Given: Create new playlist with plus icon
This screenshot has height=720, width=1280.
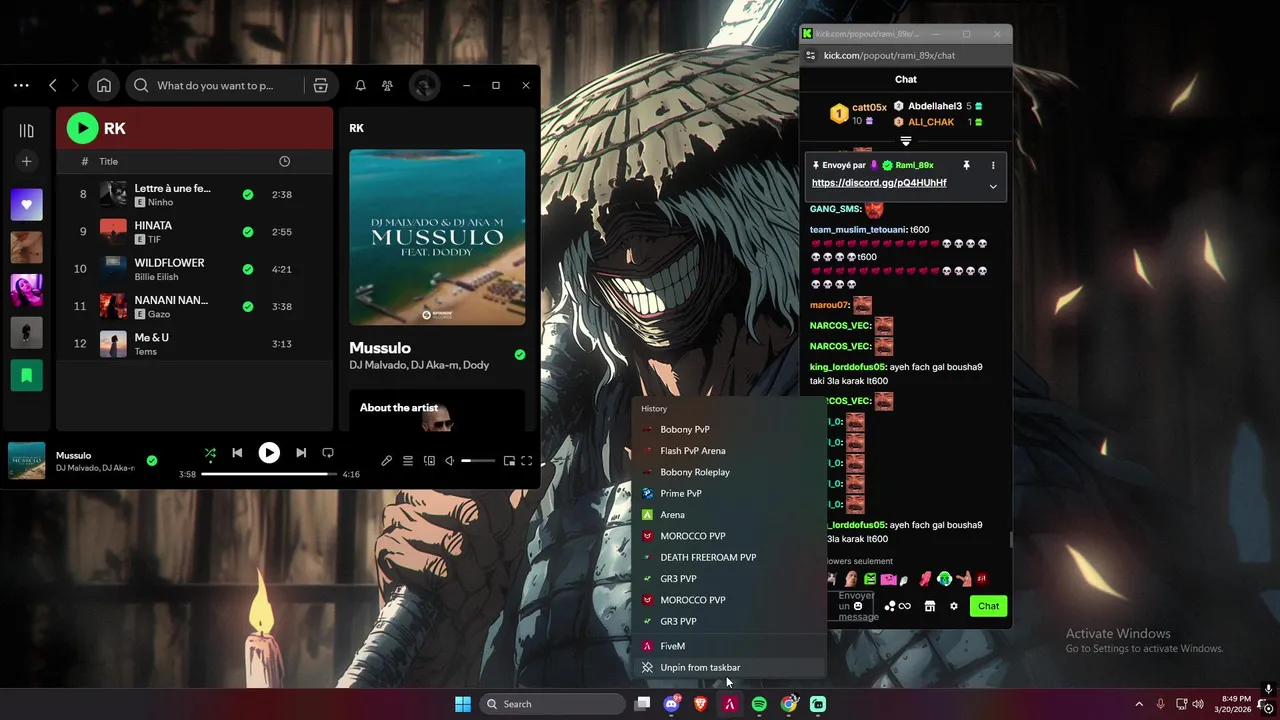Looking at the screenshot, I should (27, 161).
